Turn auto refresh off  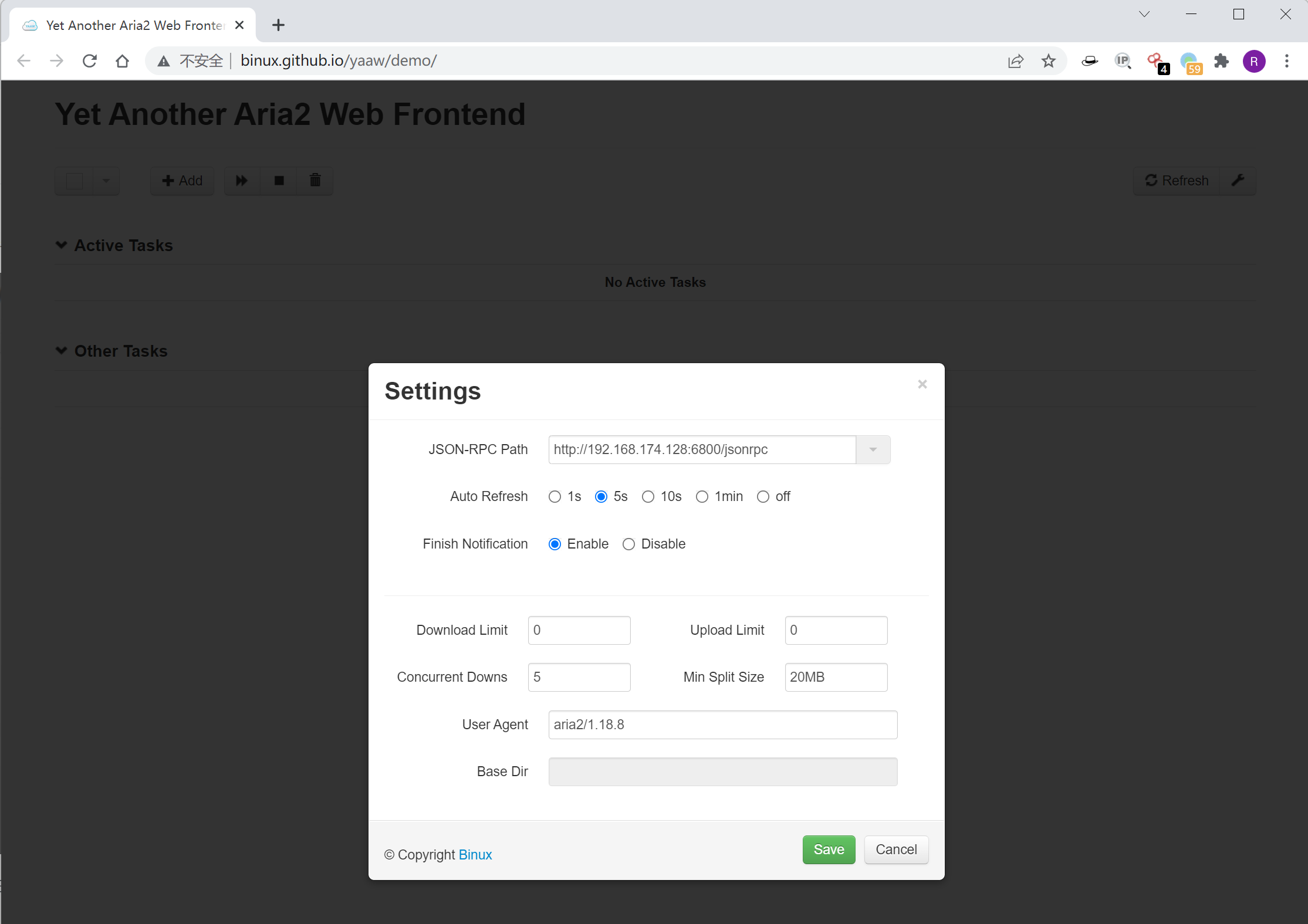763,497
